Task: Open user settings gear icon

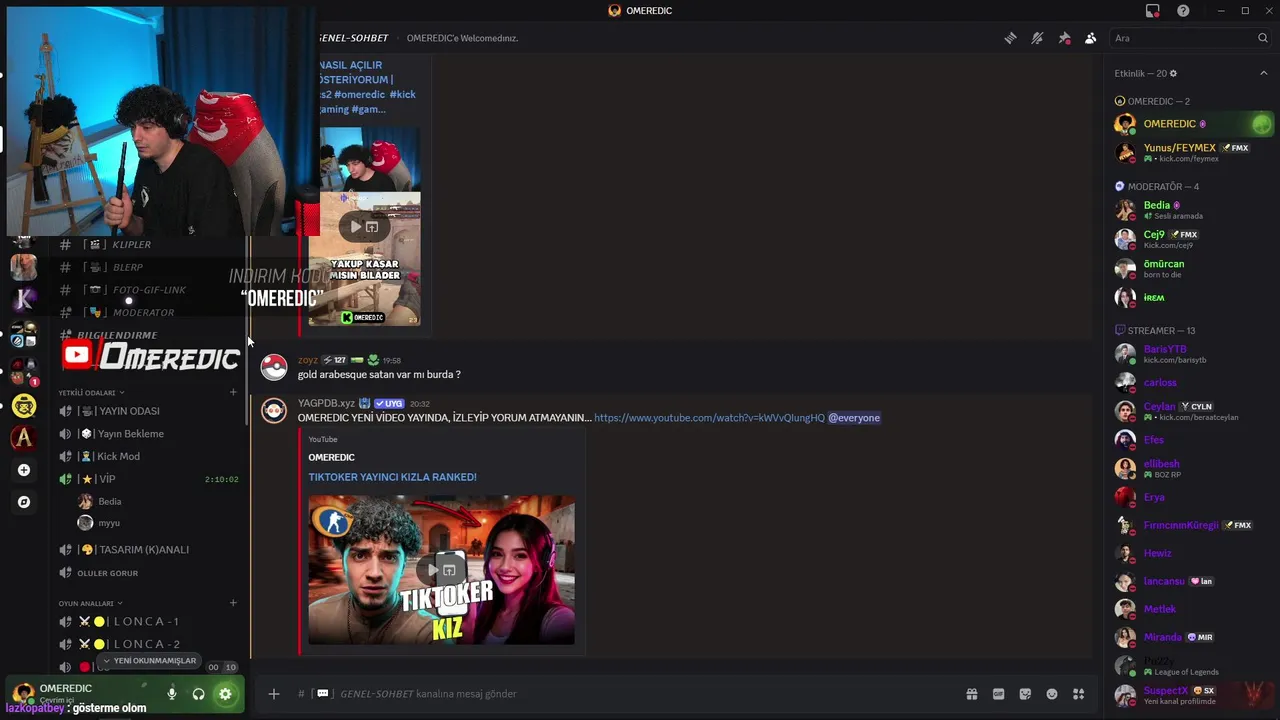Action: pos(225,694)
